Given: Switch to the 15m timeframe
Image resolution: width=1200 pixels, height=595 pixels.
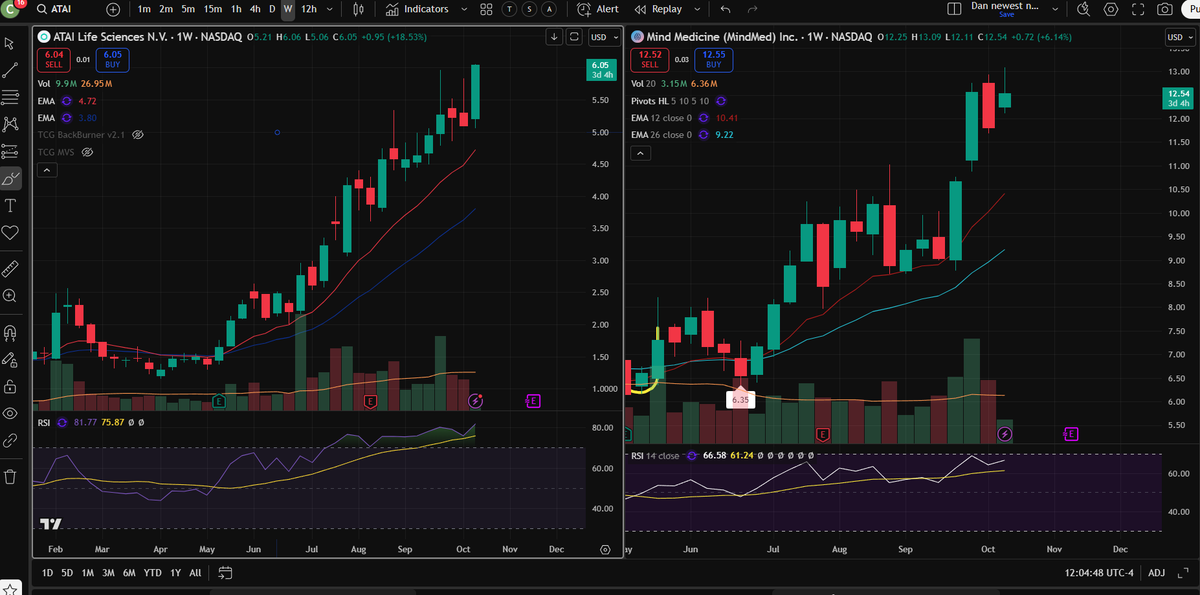Looking at the screenshot, I should click(x=212, y=9).
